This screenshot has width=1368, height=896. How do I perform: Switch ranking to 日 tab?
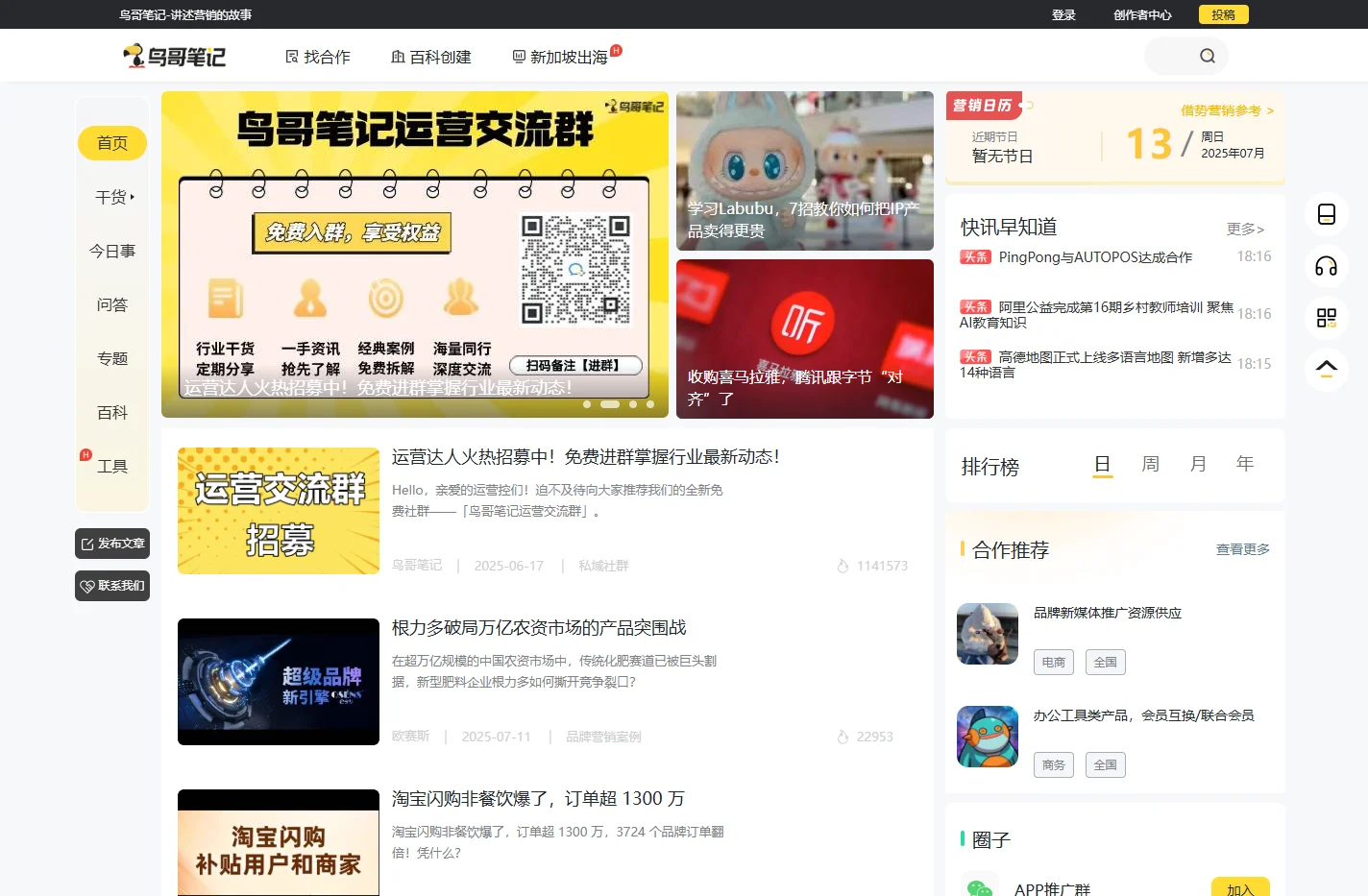coord(1102,465)
